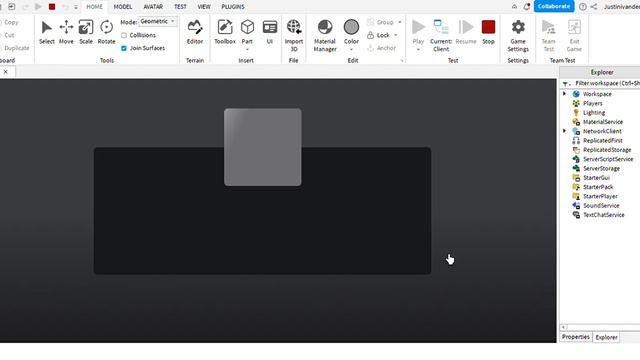Click the Filter workspace input field
This screenshot has width=640, height=360.
click(x=607, y=83)
